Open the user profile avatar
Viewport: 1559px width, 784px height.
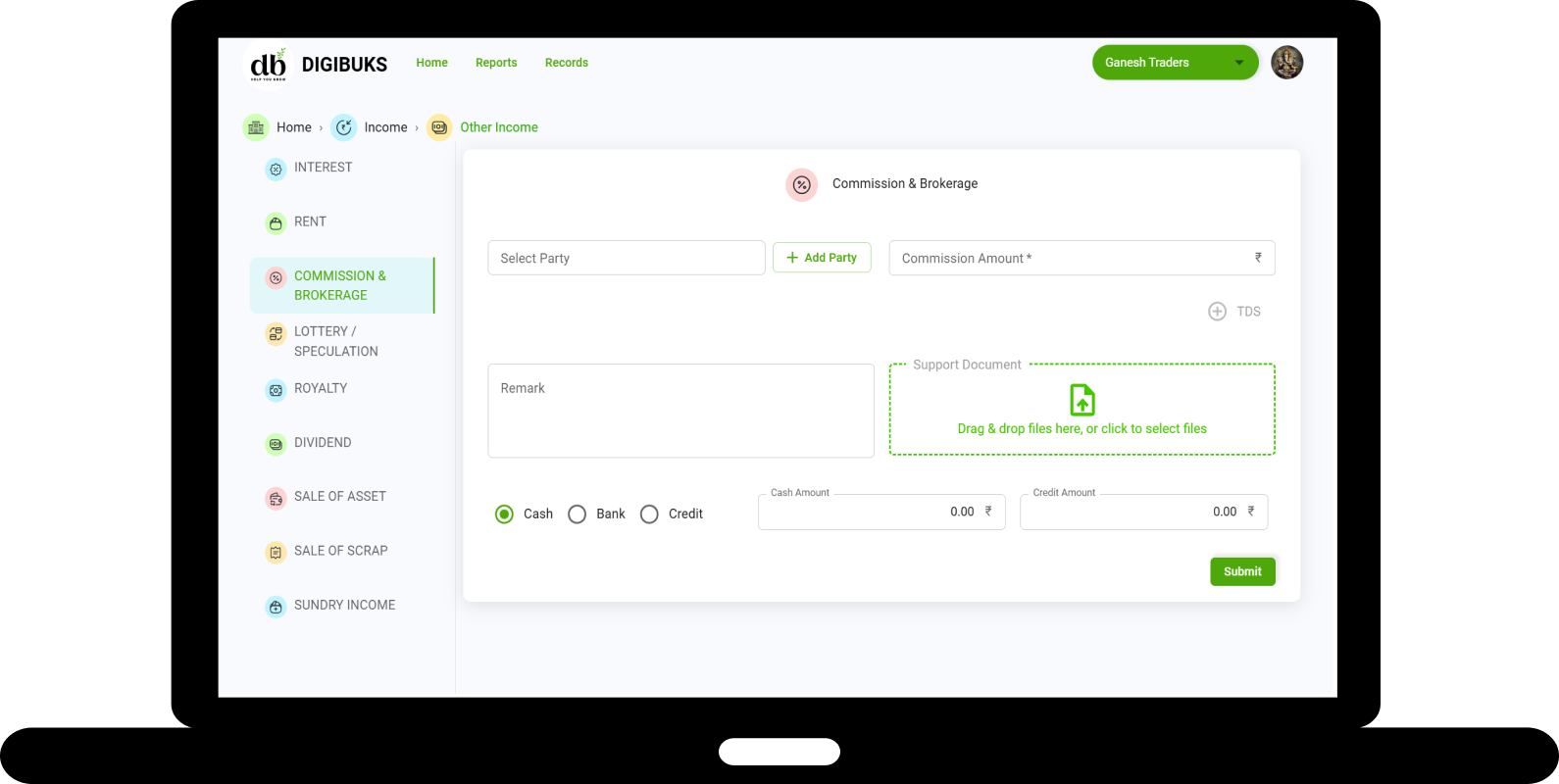(1286, 63)
